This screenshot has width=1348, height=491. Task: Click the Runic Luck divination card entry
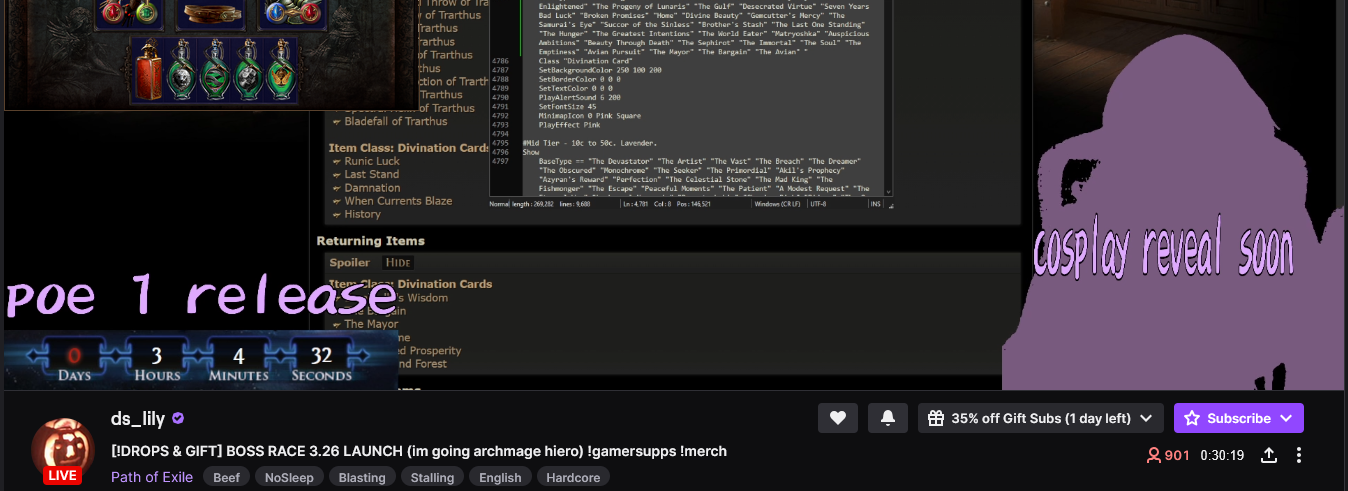pyautogui.click(x=372, y=161)
